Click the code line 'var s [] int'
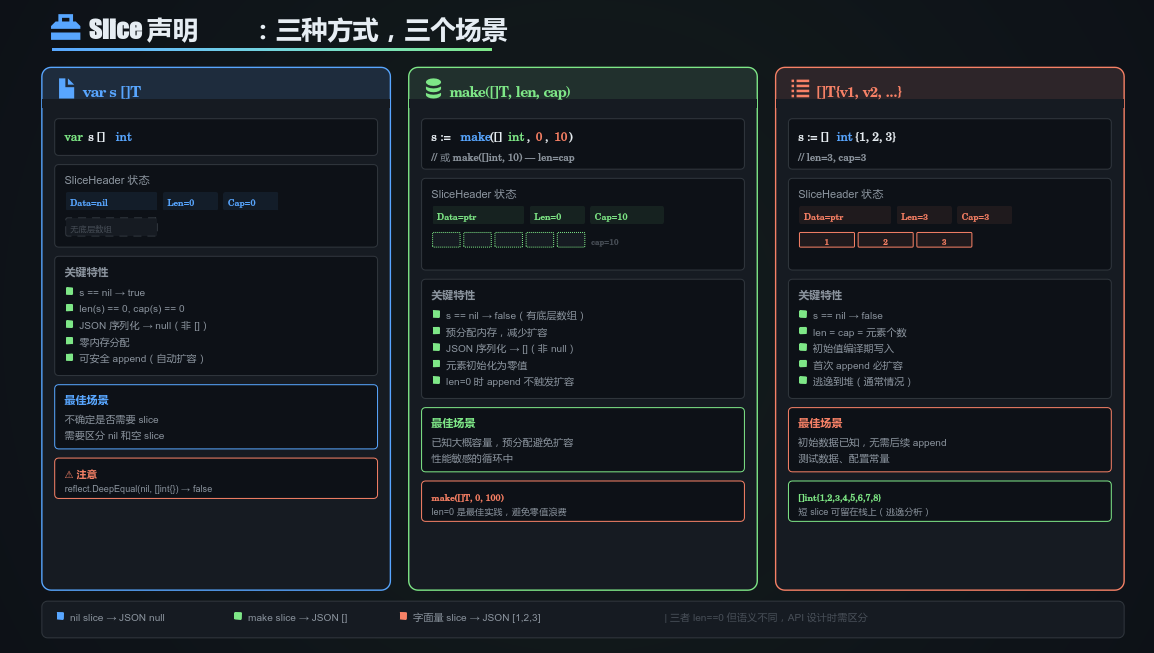The width and height of the screenshot is (1154, 653). (x=98, y=137)
